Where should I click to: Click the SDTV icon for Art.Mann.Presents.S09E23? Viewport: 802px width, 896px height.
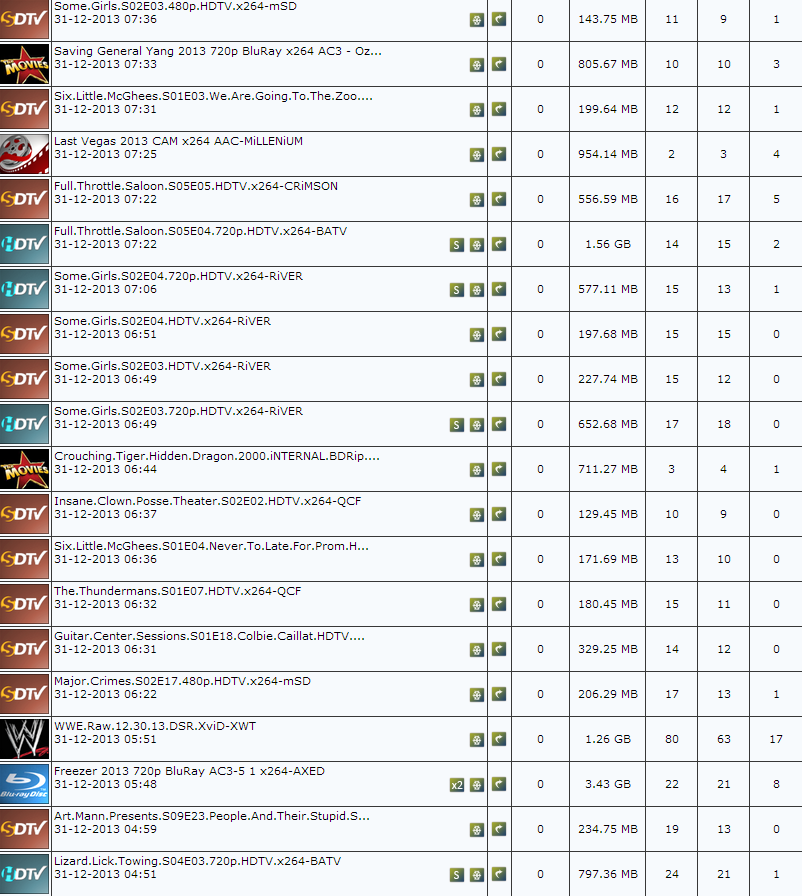[25, 829]
